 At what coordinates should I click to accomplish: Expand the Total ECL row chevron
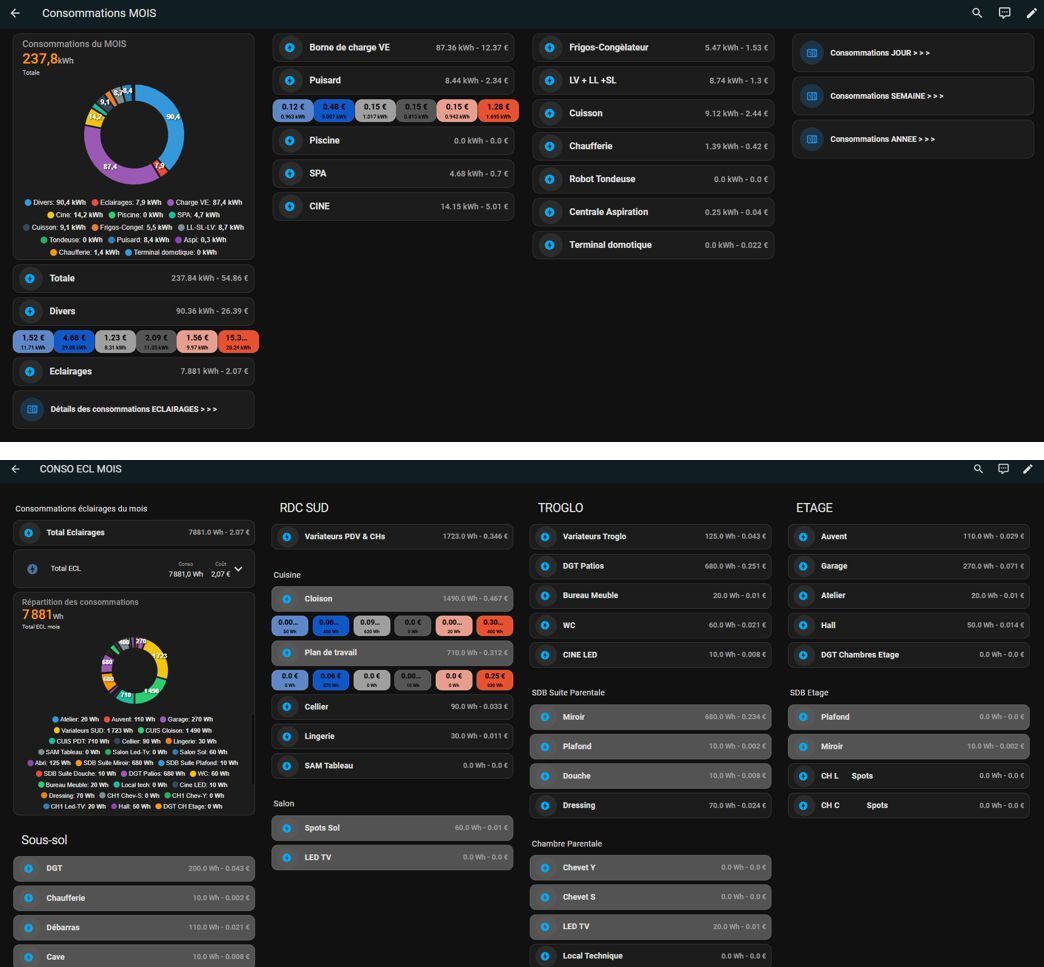pos(238,569)
